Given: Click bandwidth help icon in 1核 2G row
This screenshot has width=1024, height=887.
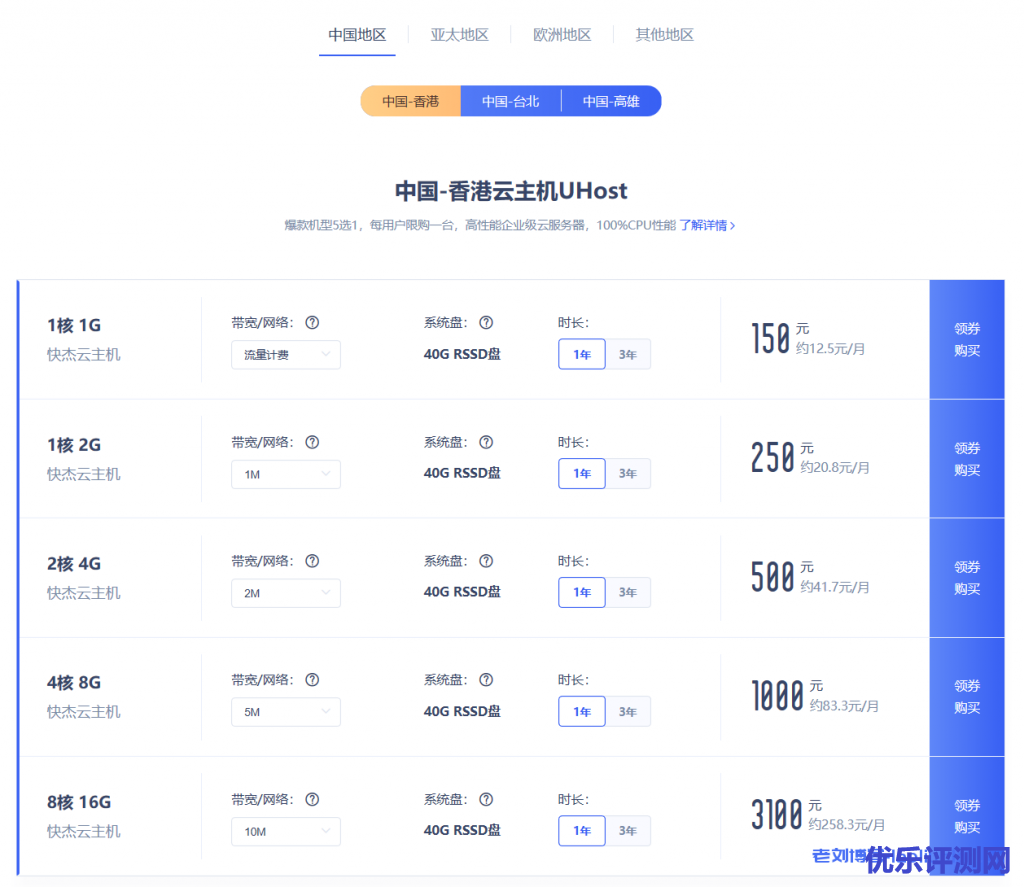Looking at the screenshot, I should tap(312, 442).
